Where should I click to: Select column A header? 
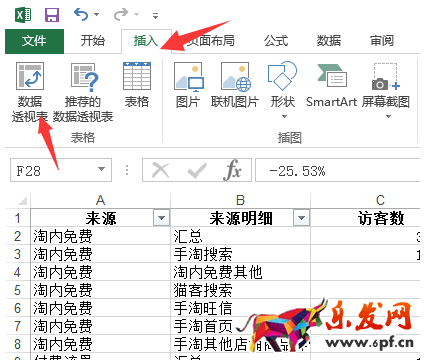pos(100,200)
